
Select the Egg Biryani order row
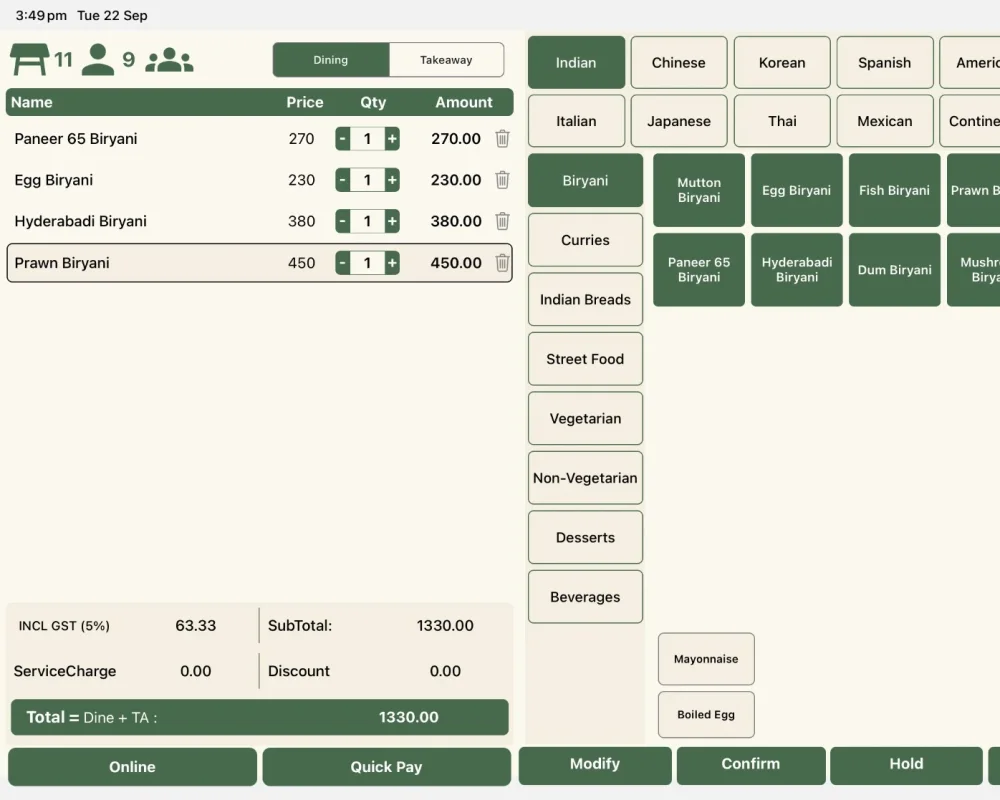tap(260, 180)
